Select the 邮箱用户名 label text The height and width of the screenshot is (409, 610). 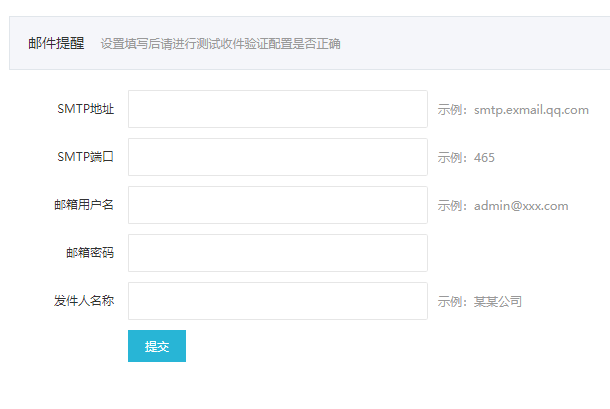coord(83,205)
